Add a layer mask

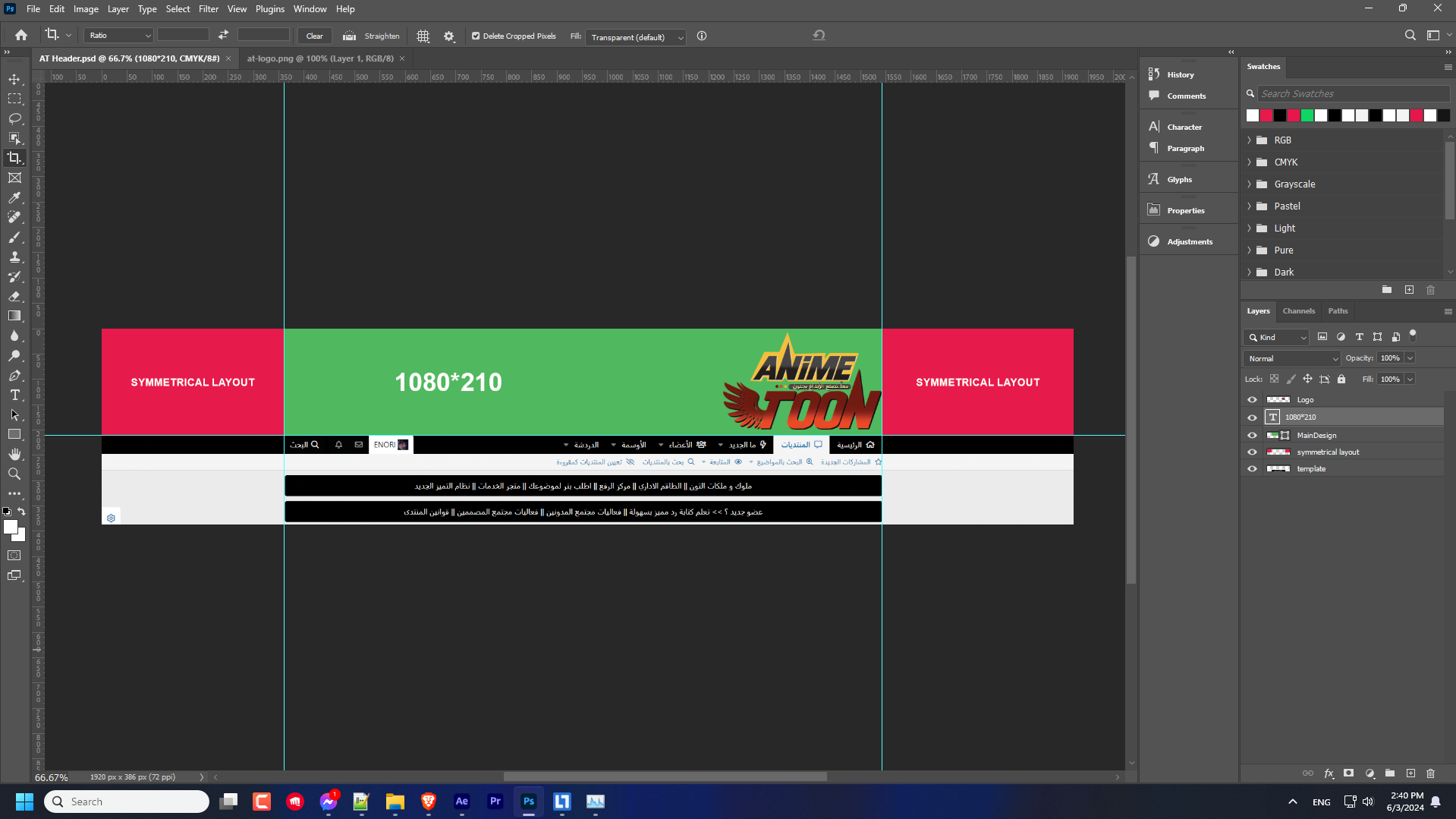coord(1348,773)
